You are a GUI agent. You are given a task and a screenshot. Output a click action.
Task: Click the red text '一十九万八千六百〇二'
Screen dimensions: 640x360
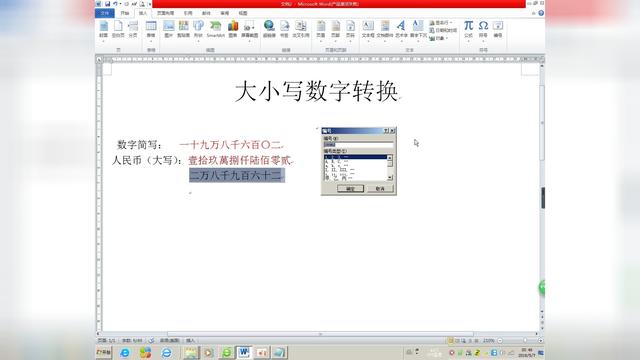tap(231, 144)
